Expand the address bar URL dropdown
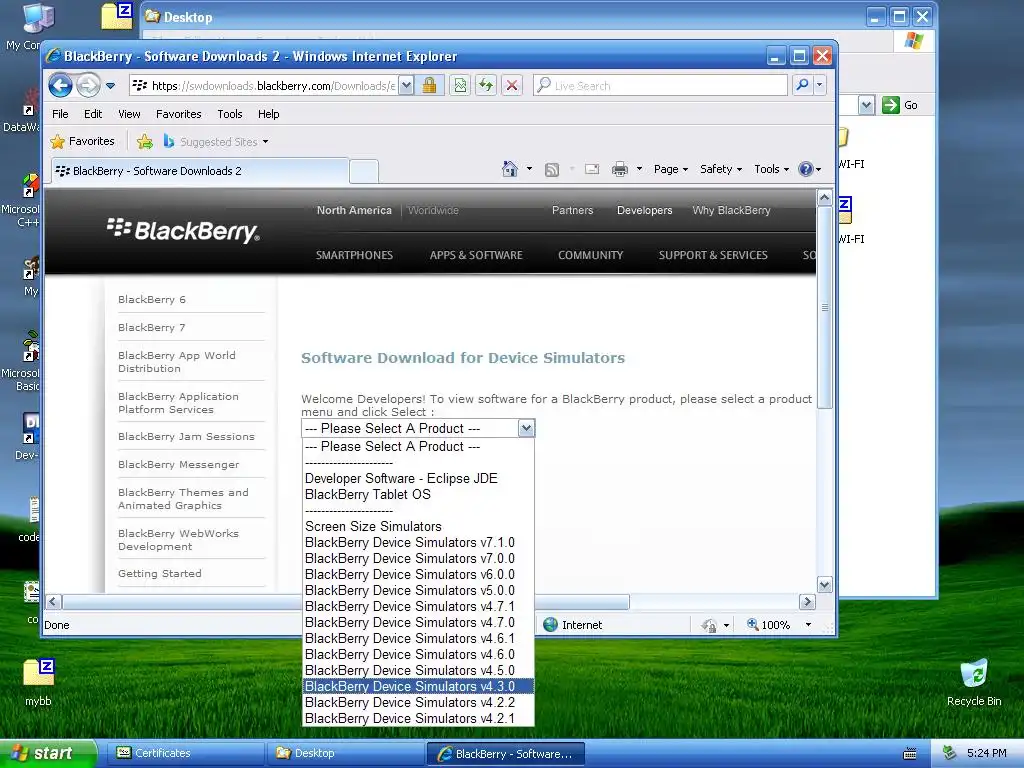Viewport: 1024px width, 768px height. (x=406, y=86)
